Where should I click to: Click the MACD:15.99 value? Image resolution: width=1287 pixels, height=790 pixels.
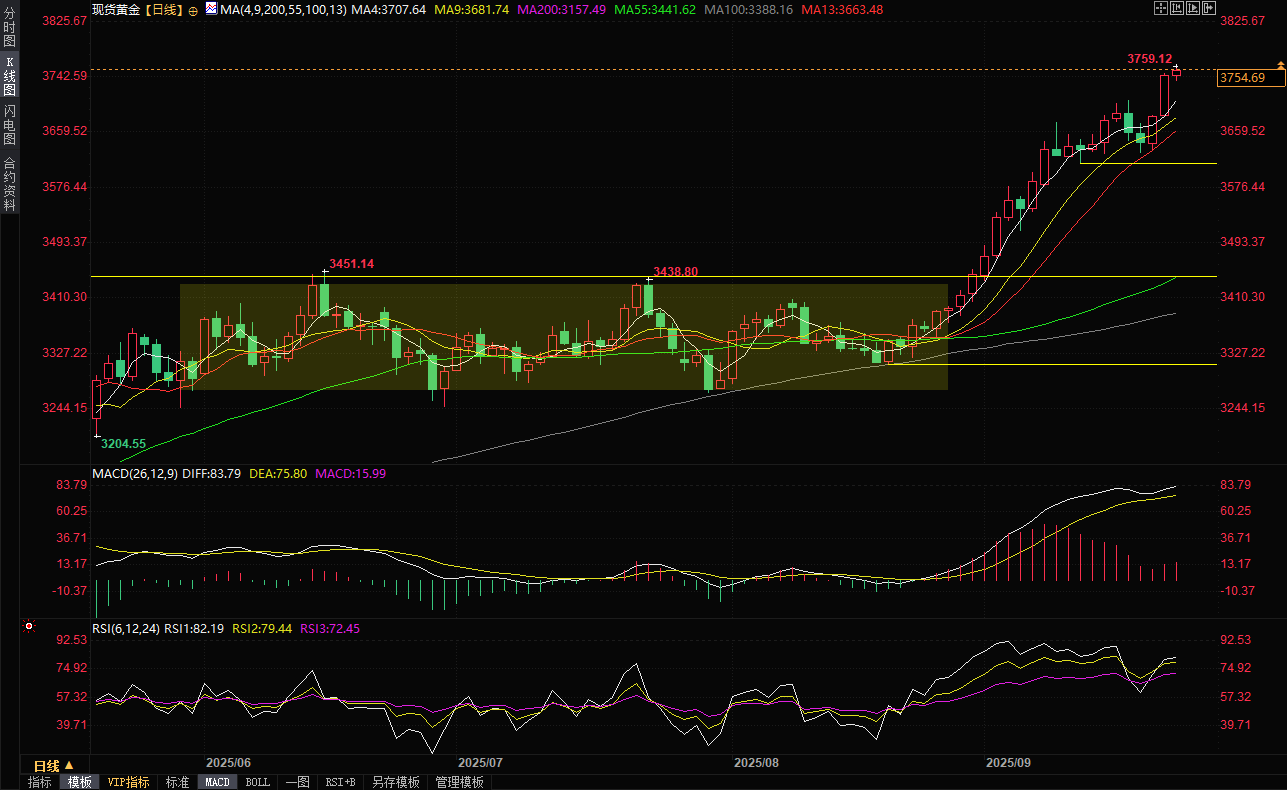pyautogui.click(x=350, y=473)
